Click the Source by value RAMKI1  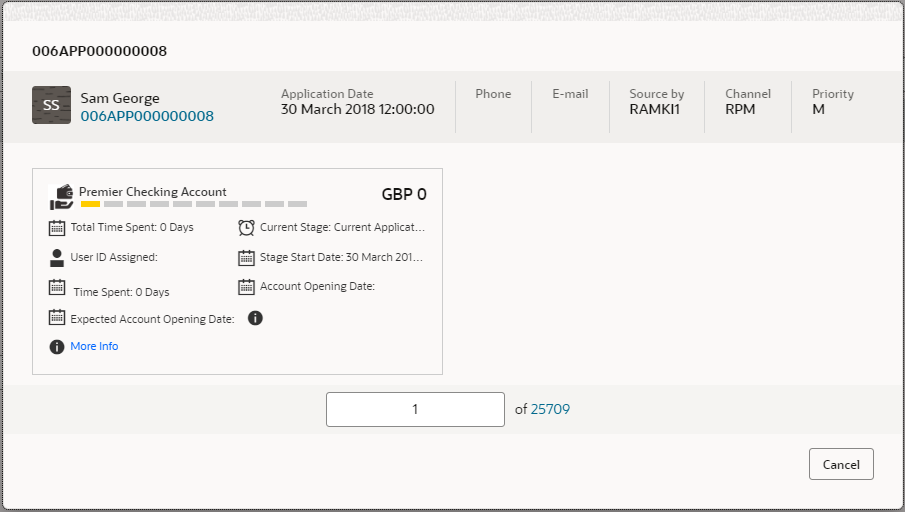click(655, 109)
